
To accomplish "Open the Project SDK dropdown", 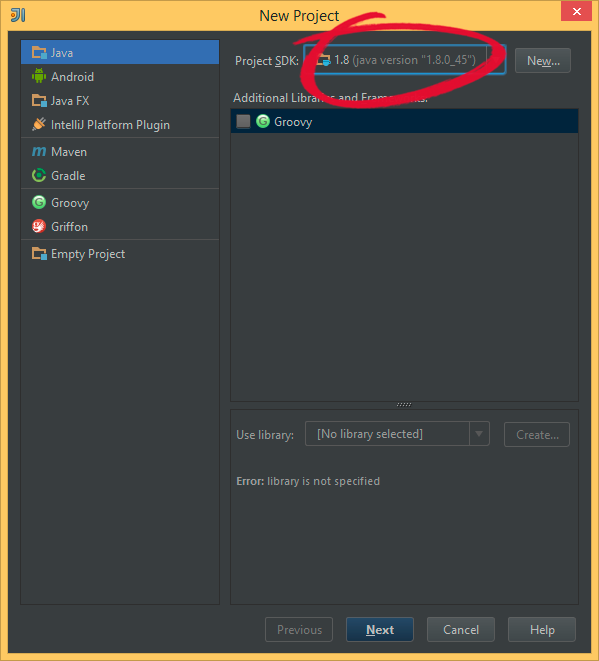I will coord(405,60).
